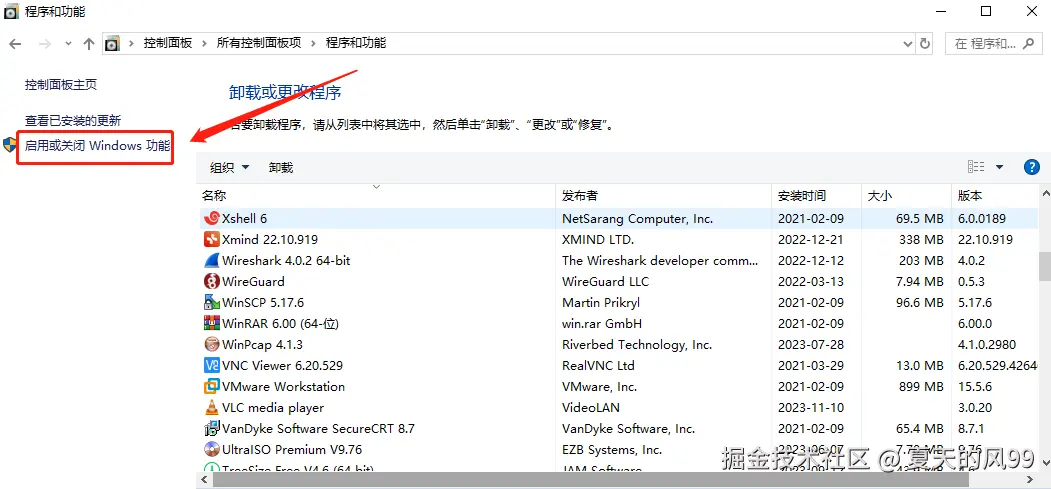The image size is (1051, 489).
Task: Click the WinRAR 6.00 books icon
Action: click(x=212, y=323)
